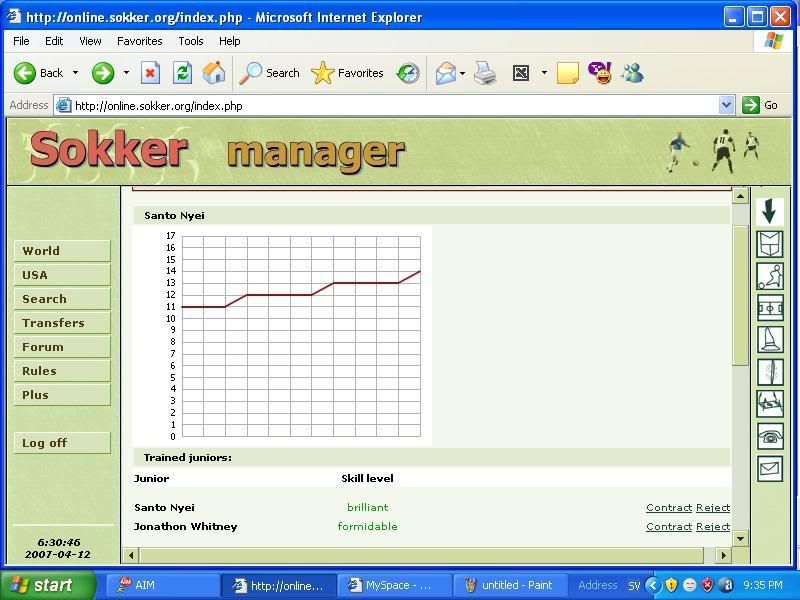Image resolution: width=800 pixels, height=600 pixels.
Task: Open the football pitch icon in sidebar
Action: coord(769,307)
